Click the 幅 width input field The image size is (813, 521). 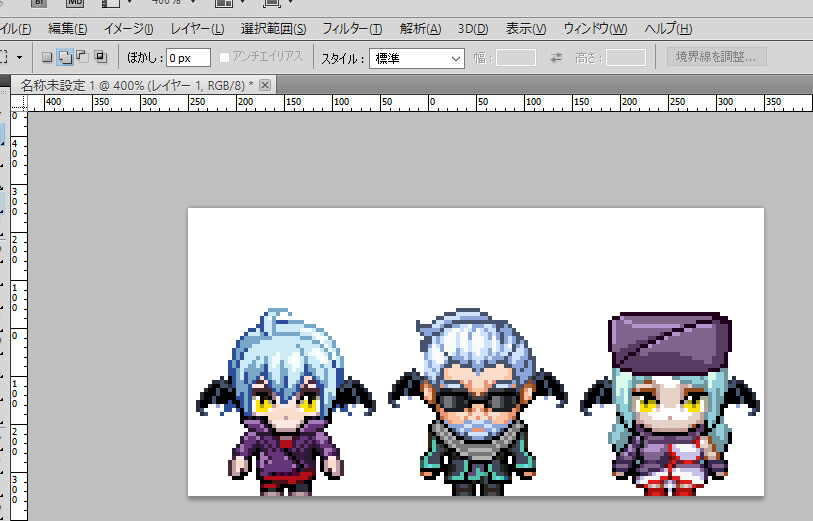(516, 58)
